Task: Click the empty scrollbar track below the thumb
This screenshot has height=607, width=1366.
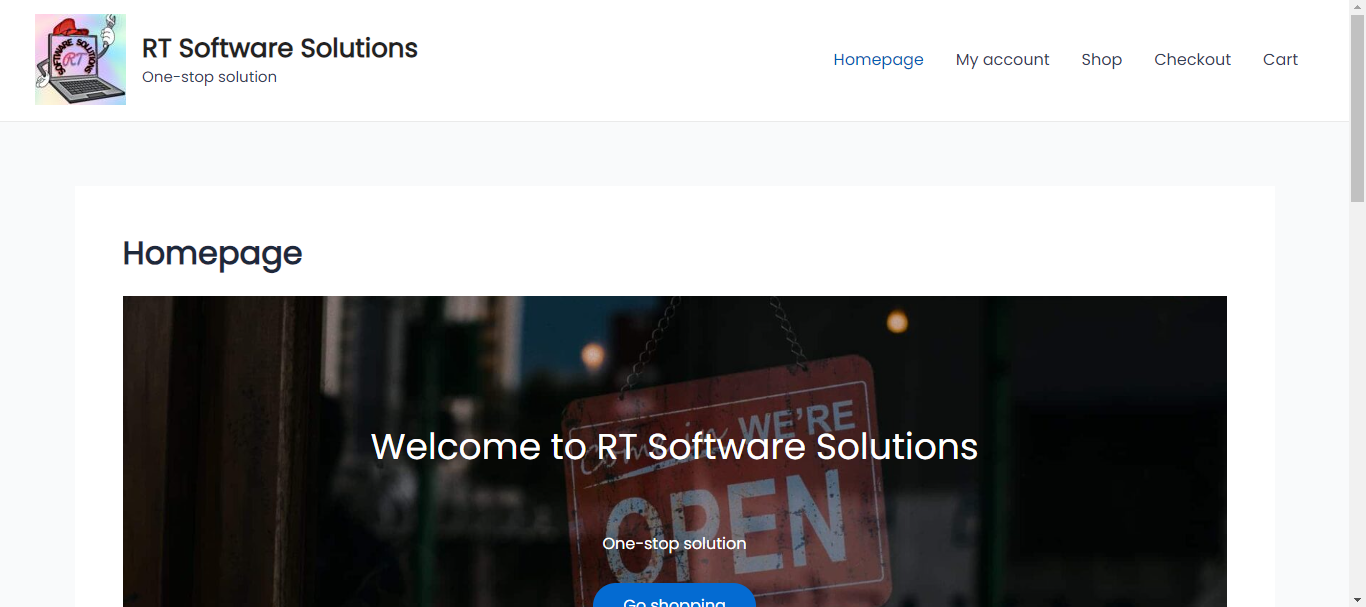Action: click(1357, 400)
